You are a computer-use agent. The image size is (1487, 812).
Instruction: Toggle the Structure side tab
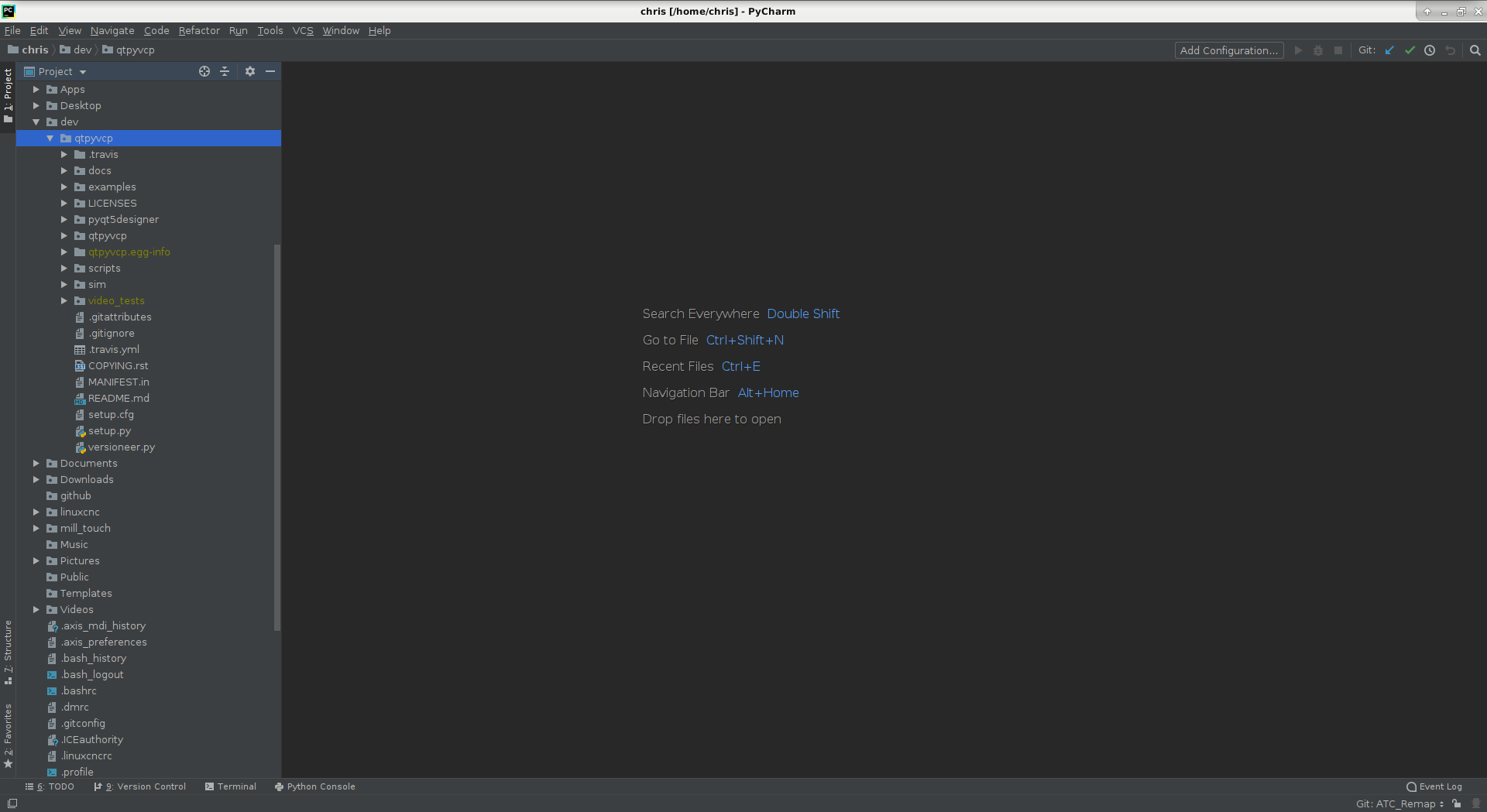click(x=8, y=653)
